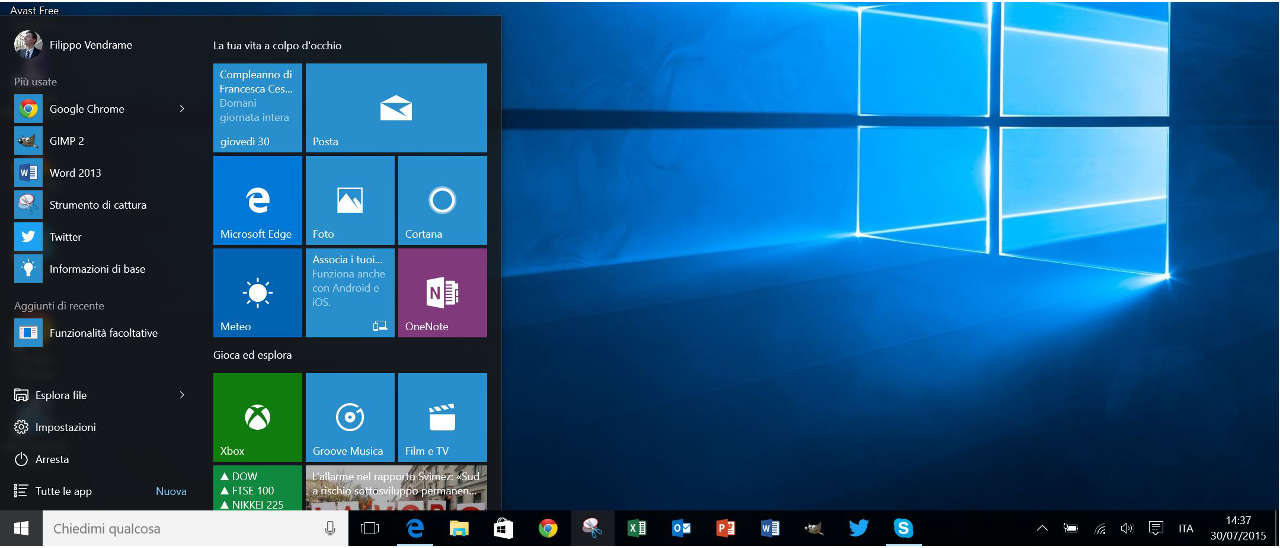Open Informazioni di base app
Viewport: 1280px width, 548px height.
(100, 269)
